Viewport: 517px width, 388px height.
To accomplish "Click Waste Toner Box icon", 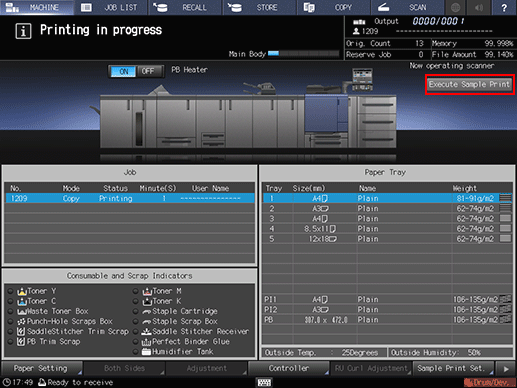I will 22,312.
